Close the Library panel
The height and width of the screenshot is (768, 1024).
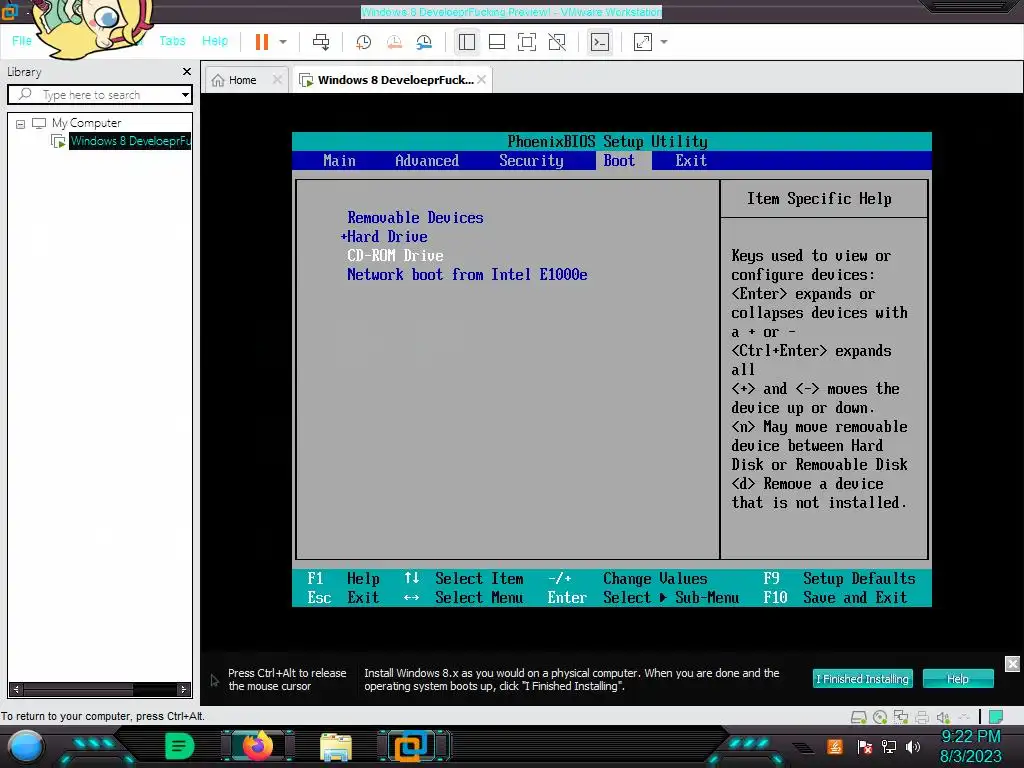[x=187, y=71]
